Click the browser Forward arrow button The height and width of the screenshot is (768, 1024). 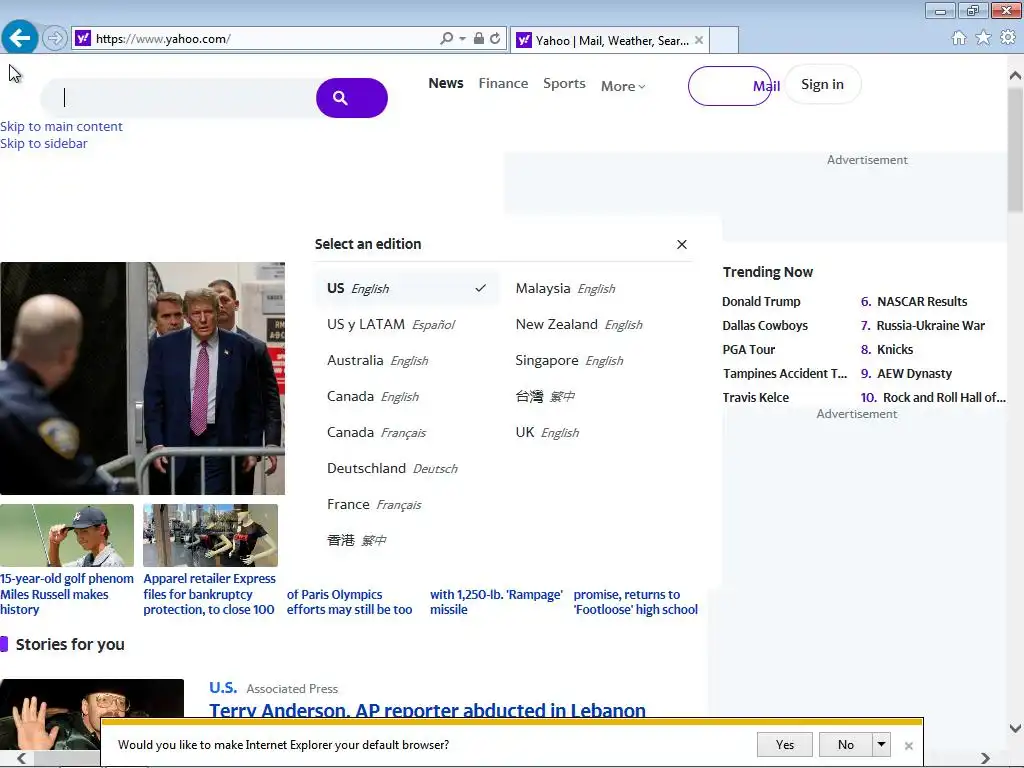(x=55, y=39)
